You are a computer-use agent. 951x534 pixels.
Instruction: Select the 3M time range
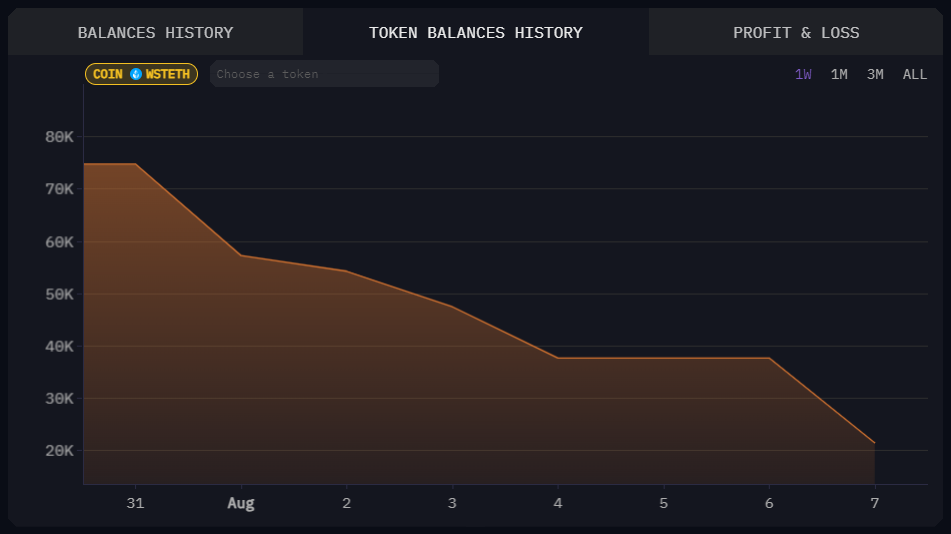click(875, 74)
